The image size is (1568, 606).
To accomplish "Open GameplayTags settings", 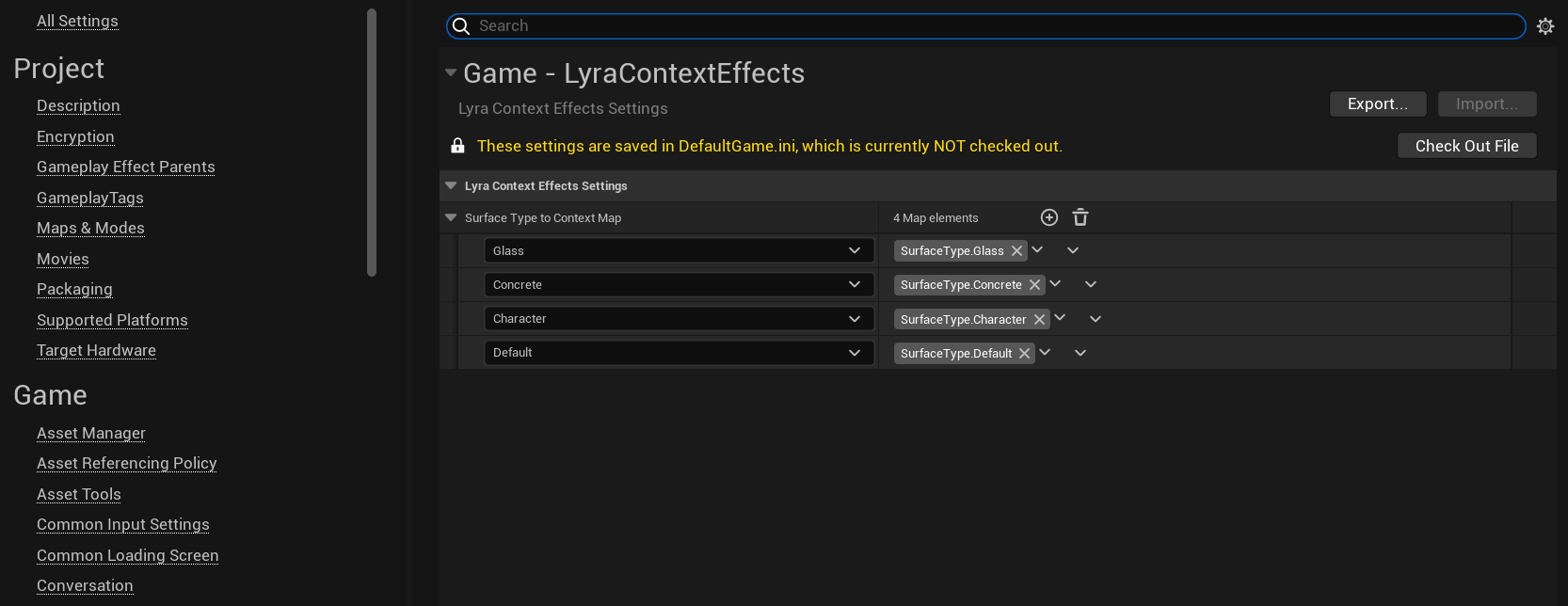I will coord(90,198).
